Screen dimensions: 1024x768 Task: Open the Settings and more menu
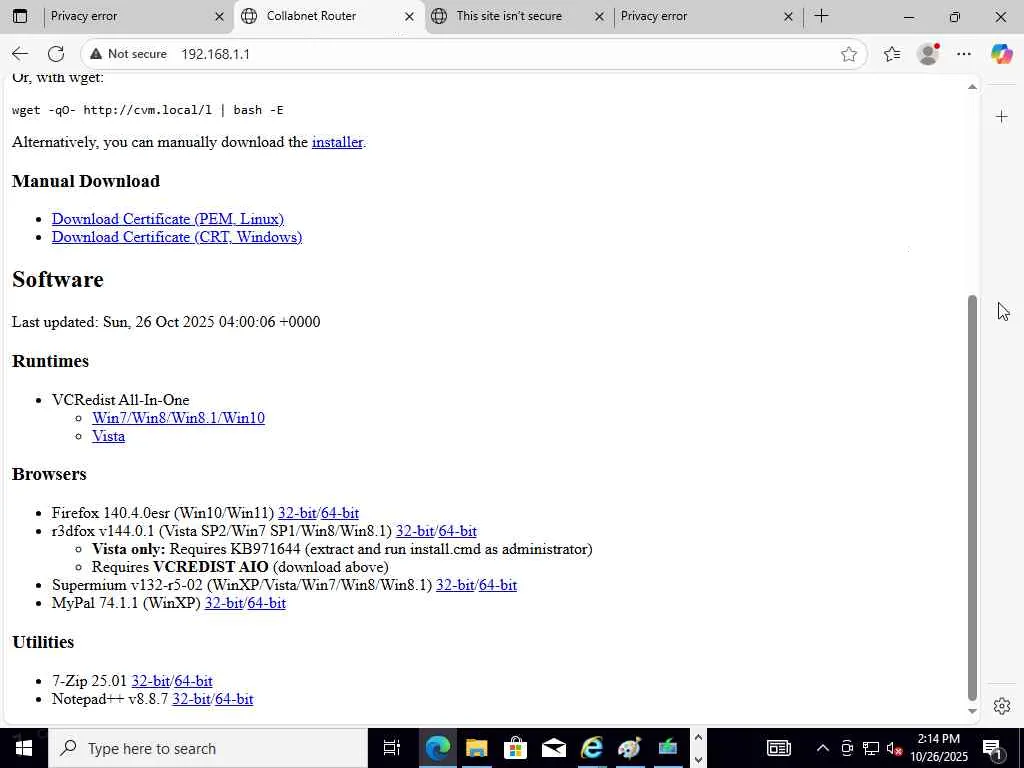[964, 54]
